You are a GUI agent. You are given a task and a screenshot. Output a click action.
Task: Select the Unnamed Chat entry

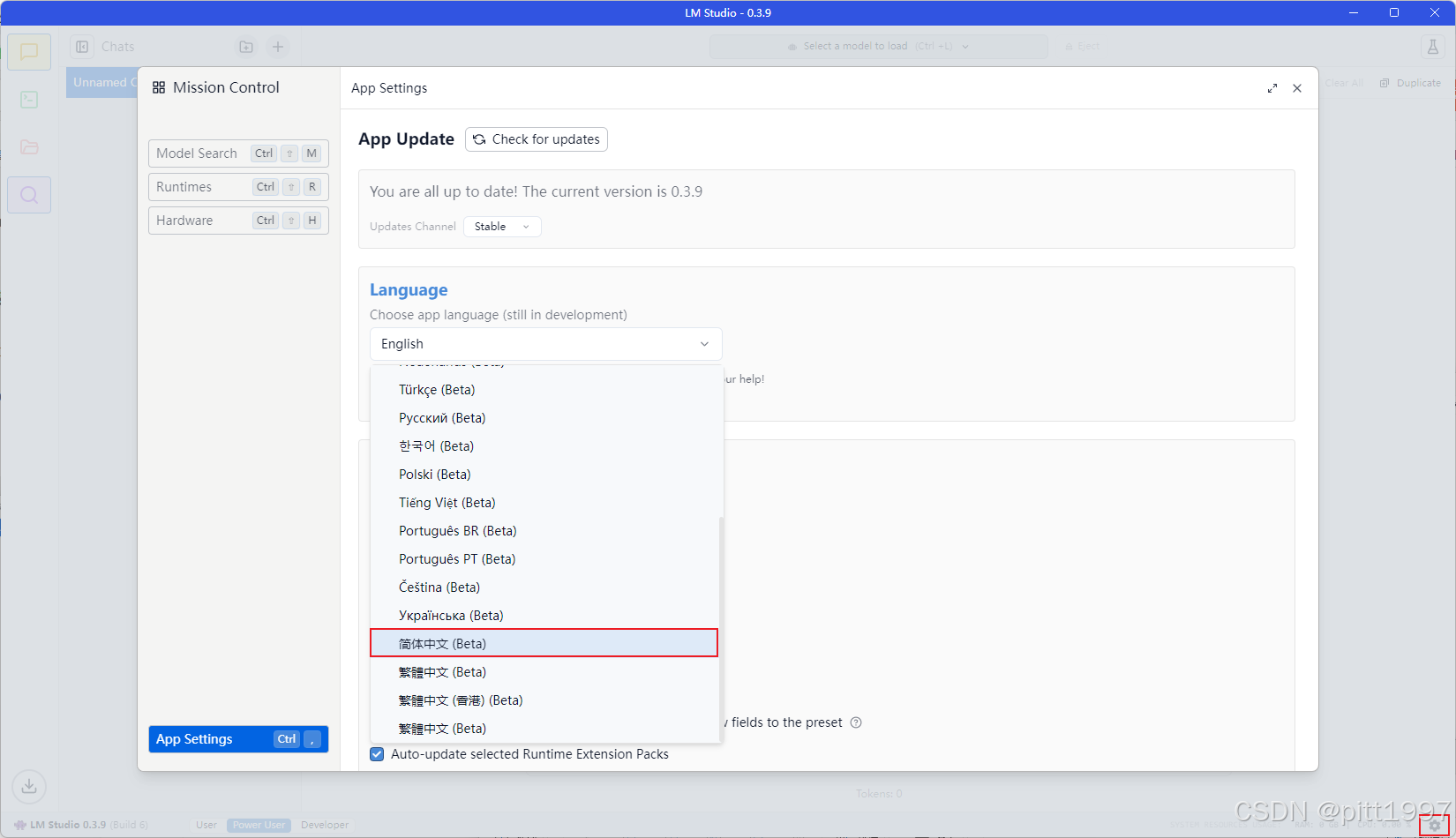click(102, 82)
